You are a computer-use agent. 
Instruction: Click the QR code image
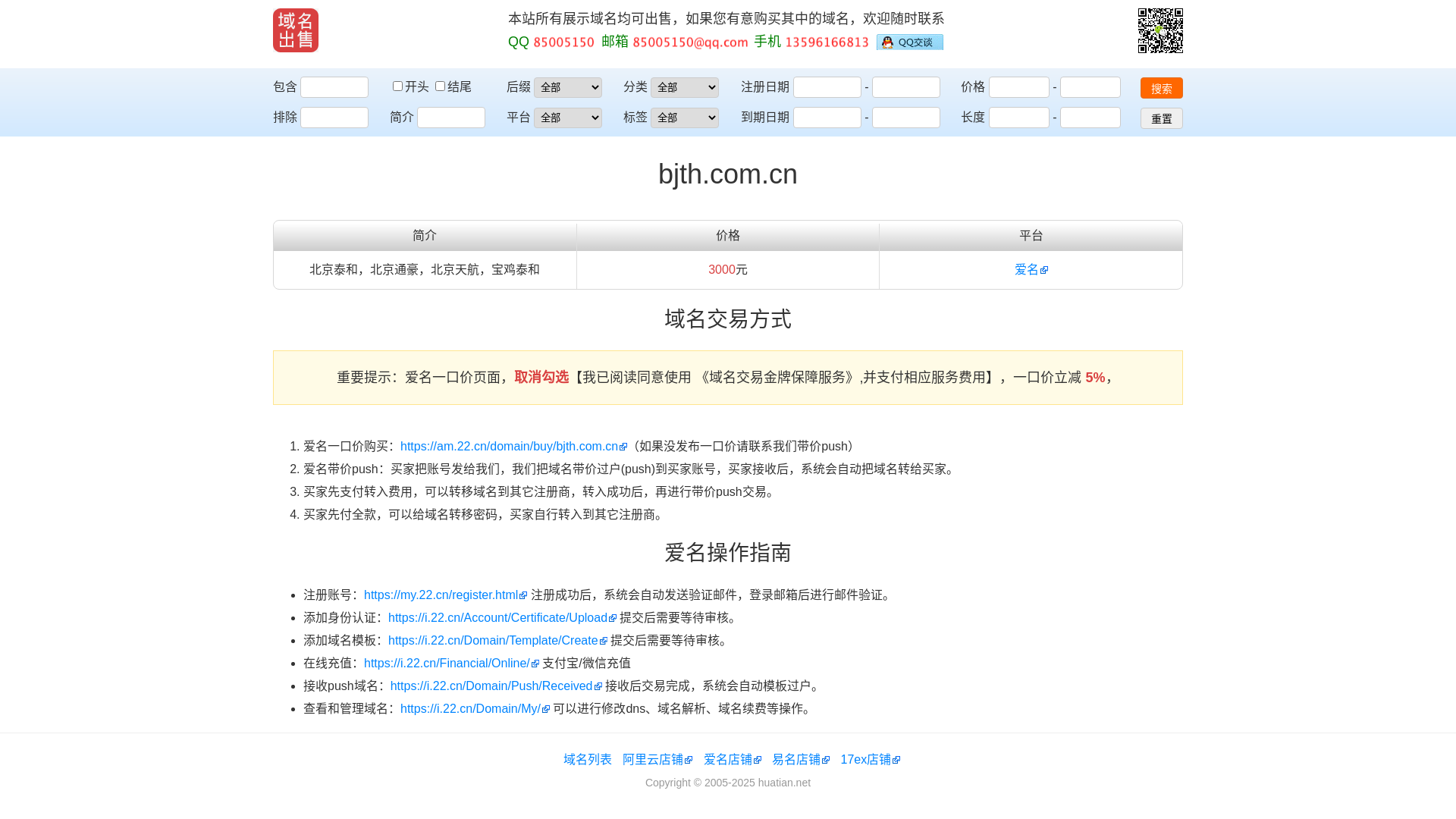click(1160, 30)
